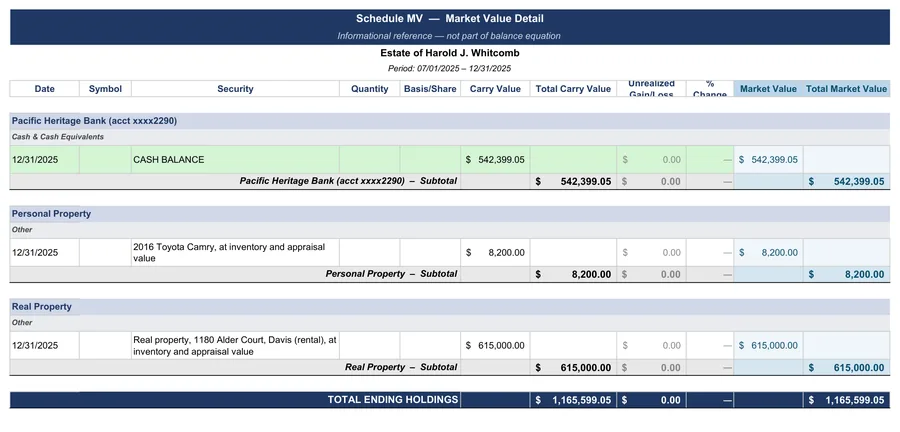Click the TOTAL ENDING HOLDINGS label
This screenshot has height=432, width=900.
393,400
